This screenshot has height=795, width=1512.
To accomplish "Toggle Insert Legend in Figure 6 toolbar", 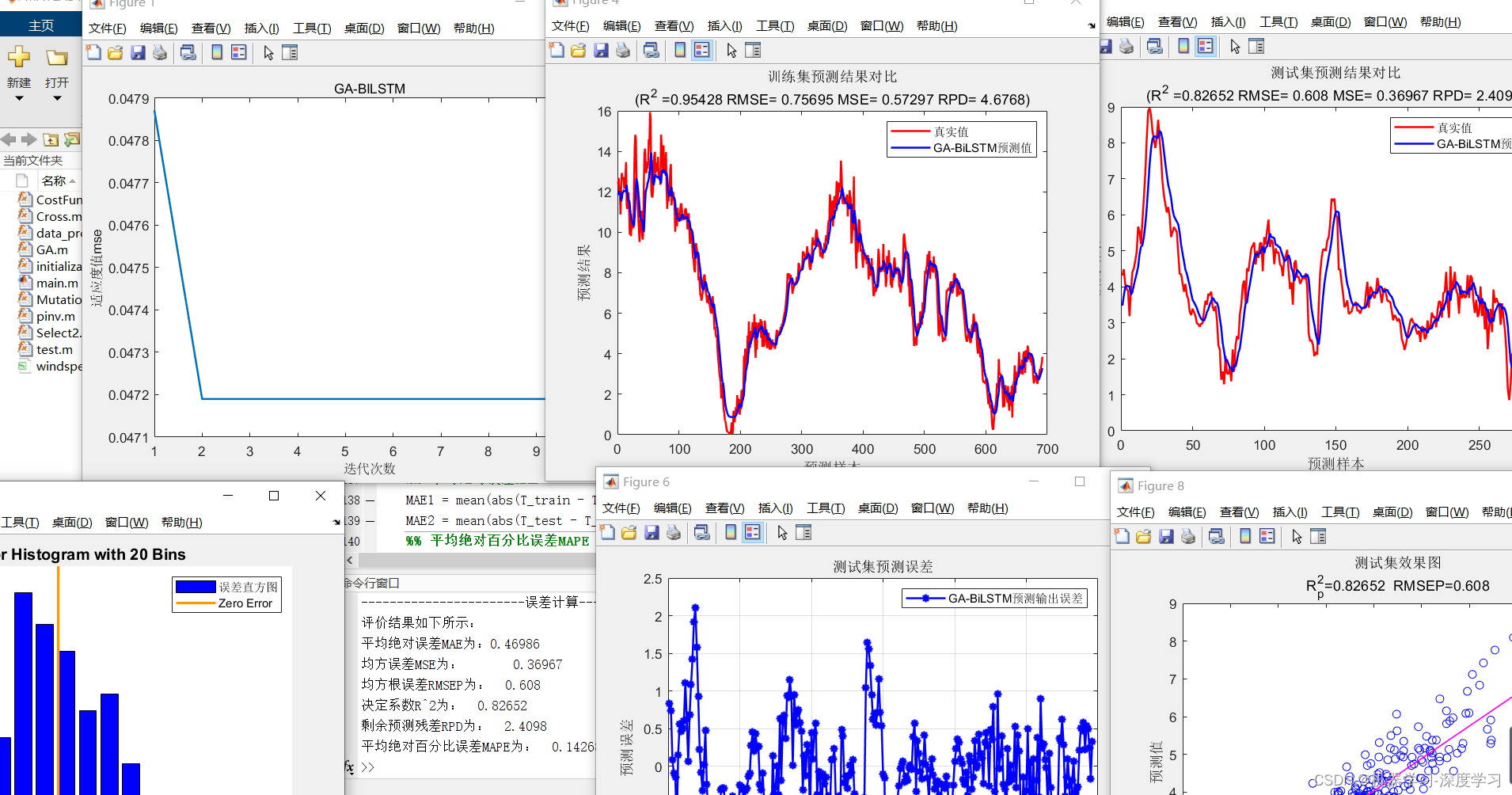I will click(753, 533).
